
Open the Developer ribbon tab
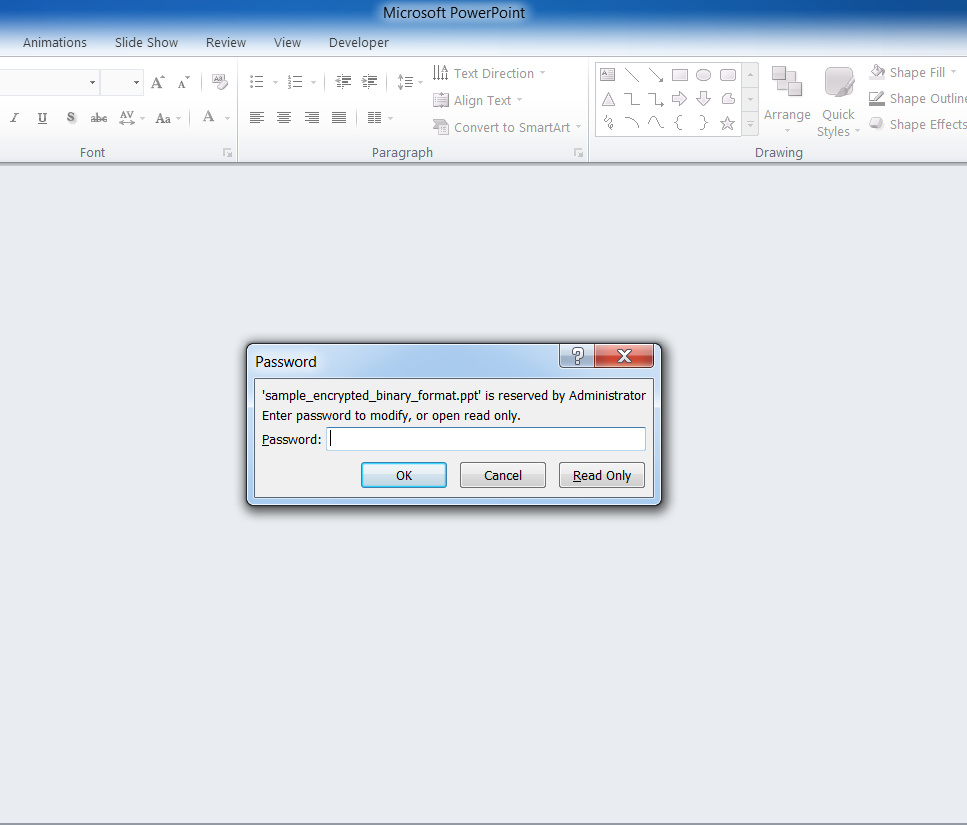(358, 43)
